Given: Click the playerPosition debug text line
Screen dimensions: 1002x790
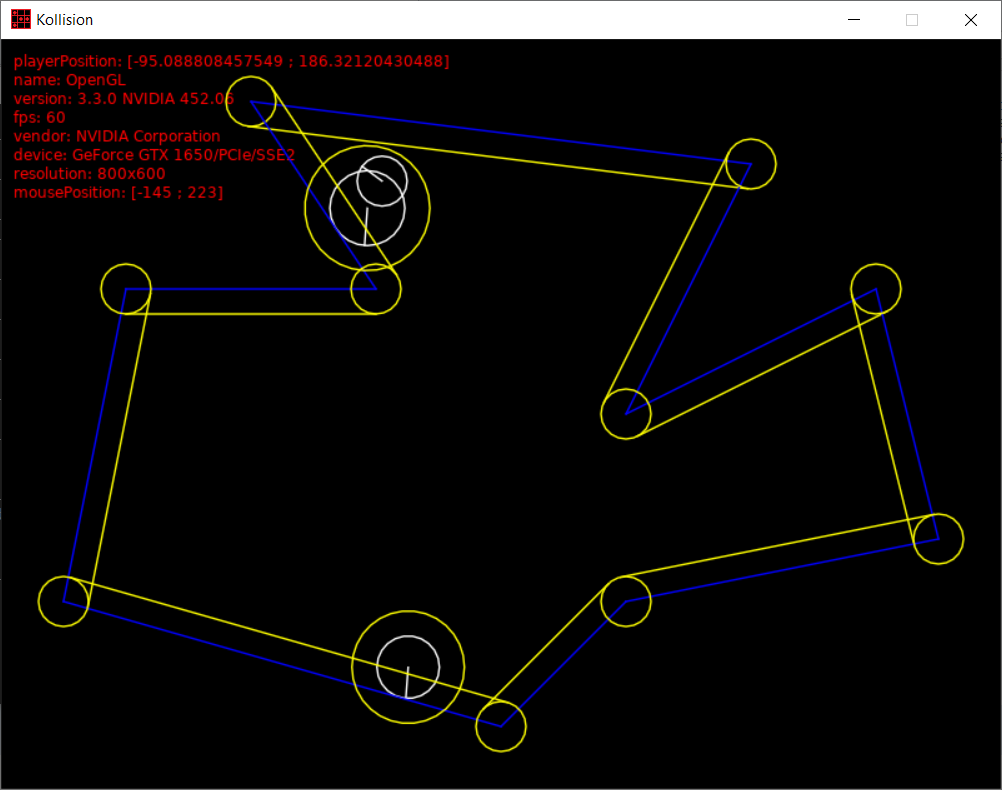Looking at the screenshot, I should point(231,62).
